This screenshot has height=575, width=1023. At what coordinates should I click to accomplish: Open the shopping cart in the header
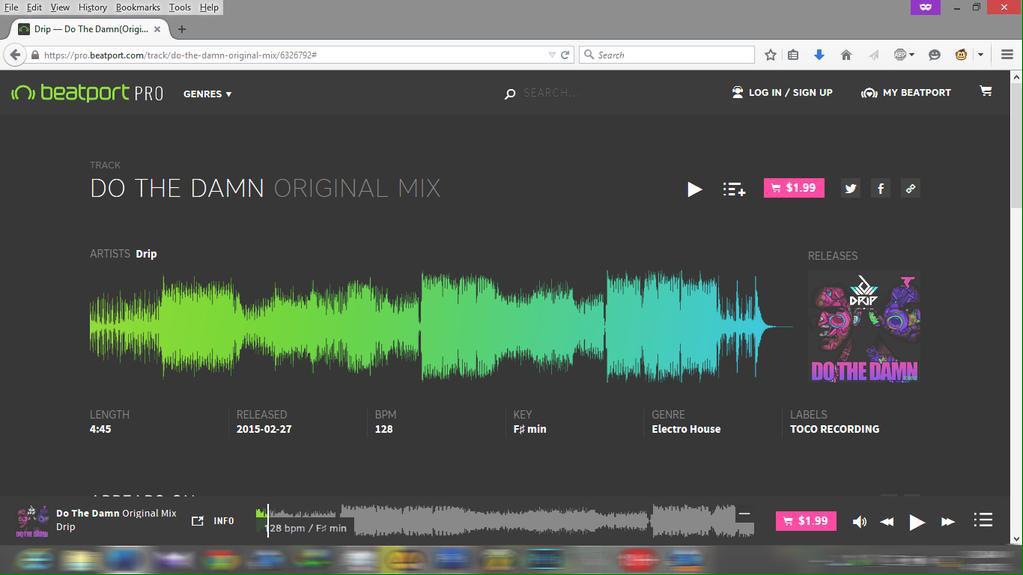click(986, 91)
